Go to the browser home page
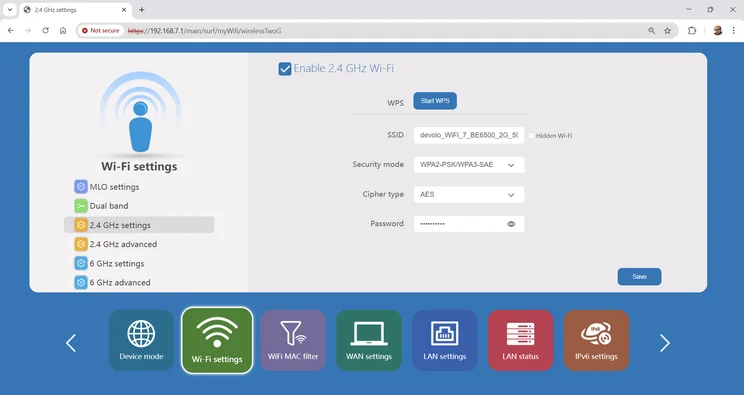This screenshot has width=744, height=395. [63, 30]
